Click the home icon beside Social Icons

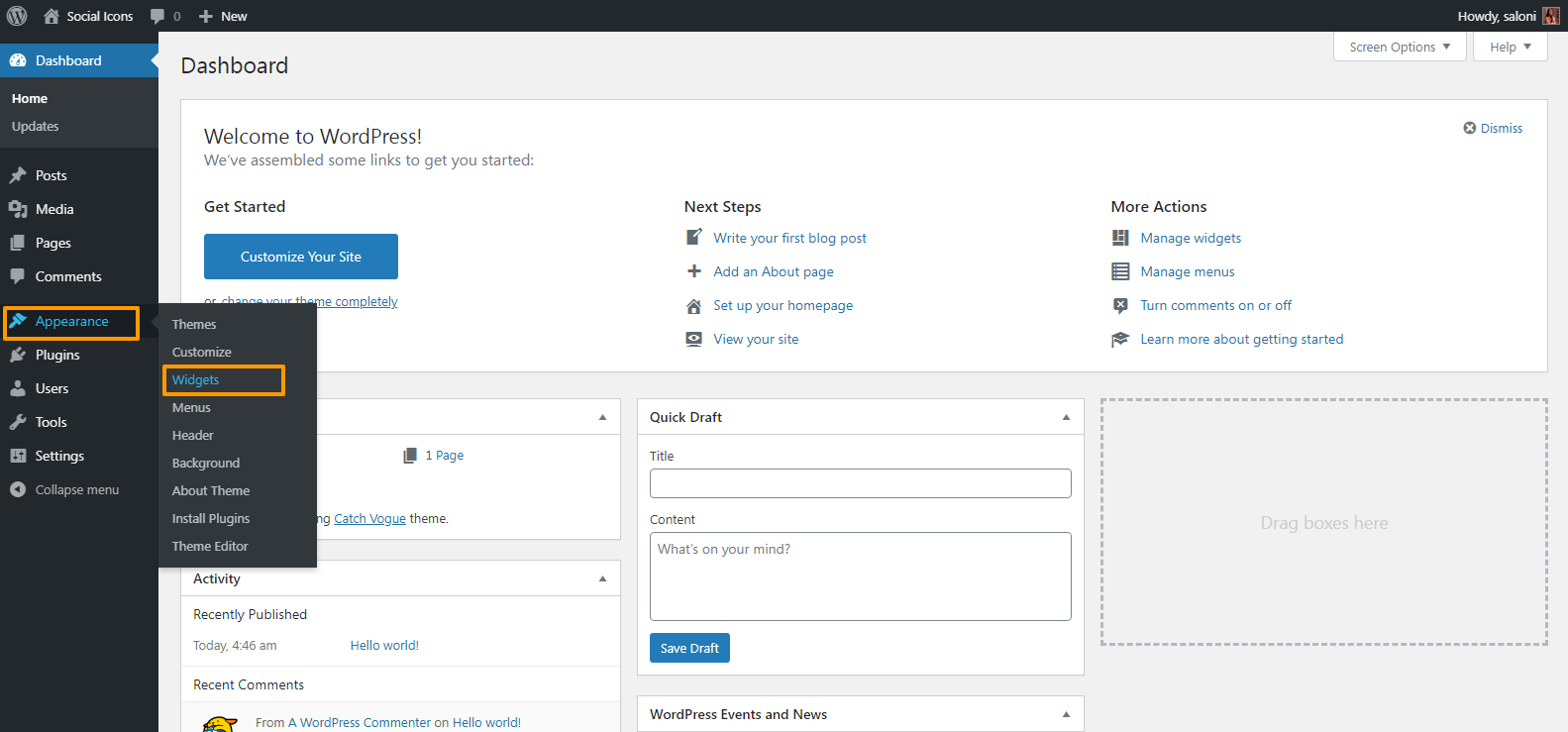coord(52,16)
